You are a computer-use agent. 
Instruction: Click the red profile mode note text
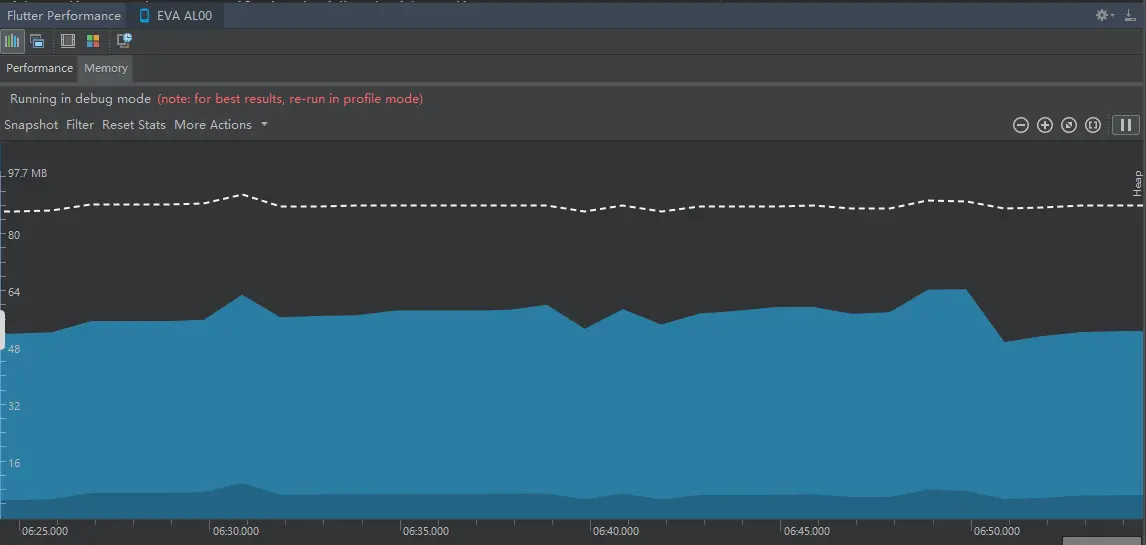point(290,99)
